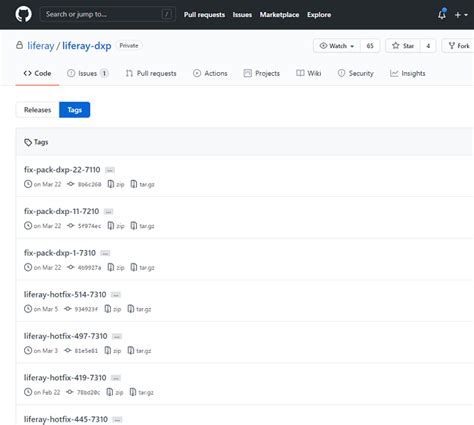Open the liferay owner link
Image resolution: width=474 pixels, height=425 pixels.
click(41, 46)
